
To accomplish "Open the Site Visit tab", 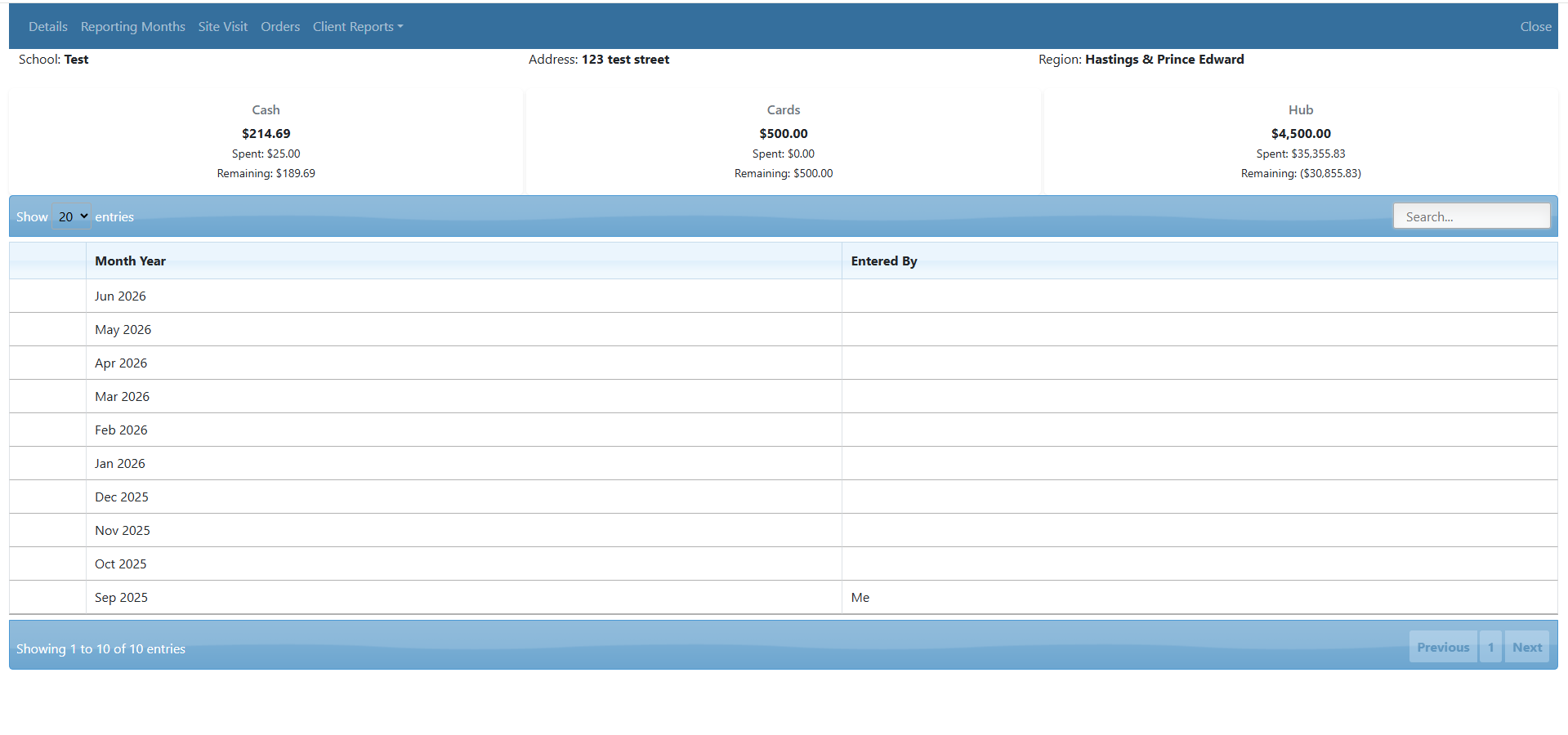I will (x=222, y=27).
